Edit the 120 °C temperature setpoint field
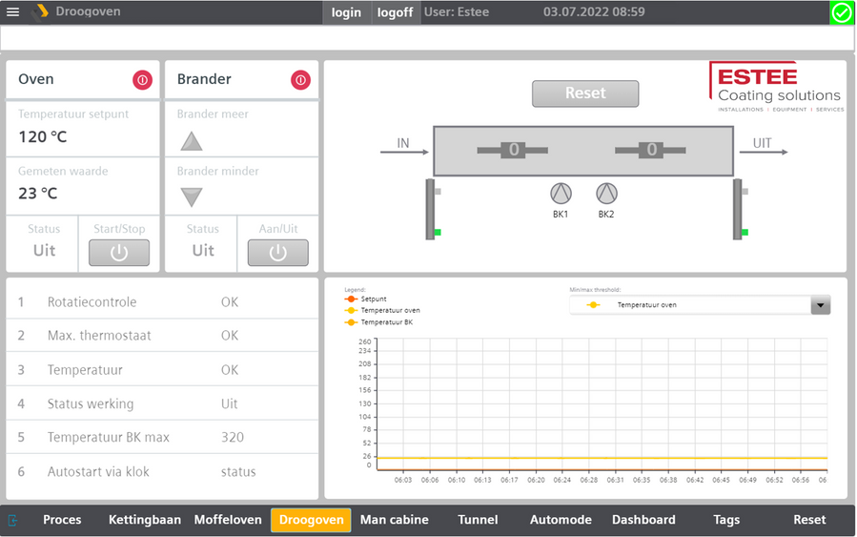The image size is (857, 537). click(x=83, y=129)
